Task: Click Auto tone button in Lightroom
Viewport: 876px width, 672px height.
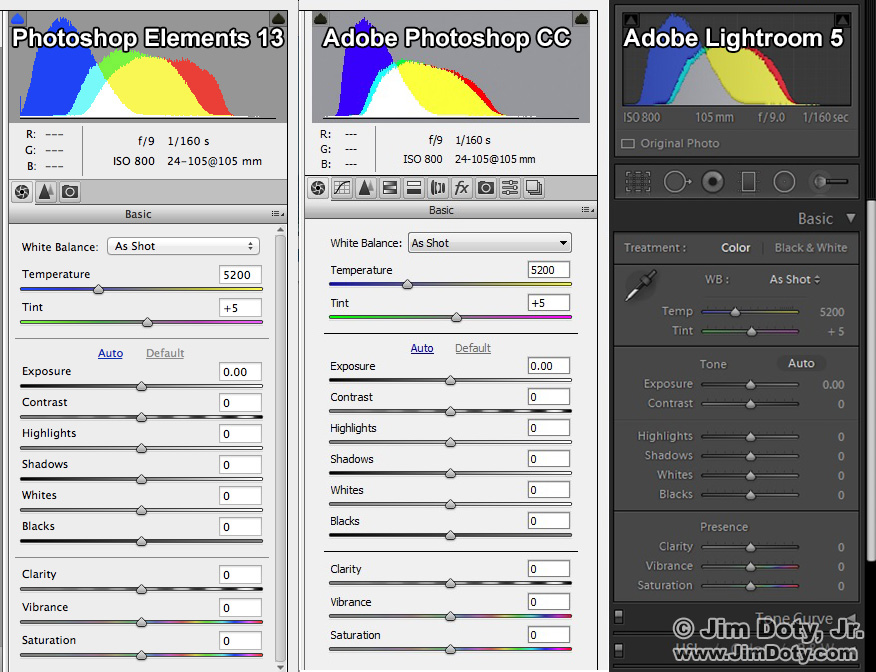Action: tap(801, 363)
